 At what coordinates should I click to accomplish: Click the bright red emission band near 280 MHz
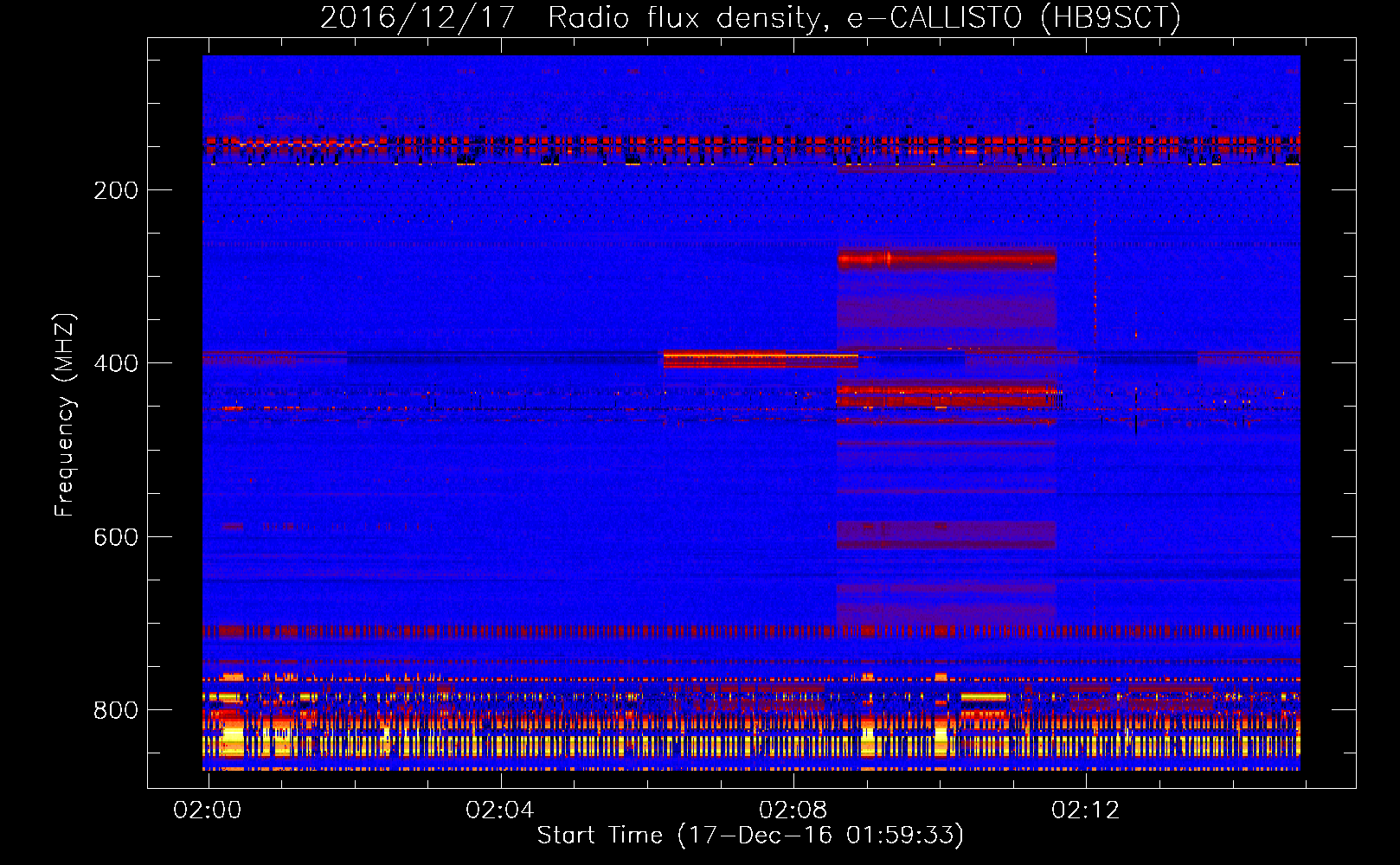(947, 258)
